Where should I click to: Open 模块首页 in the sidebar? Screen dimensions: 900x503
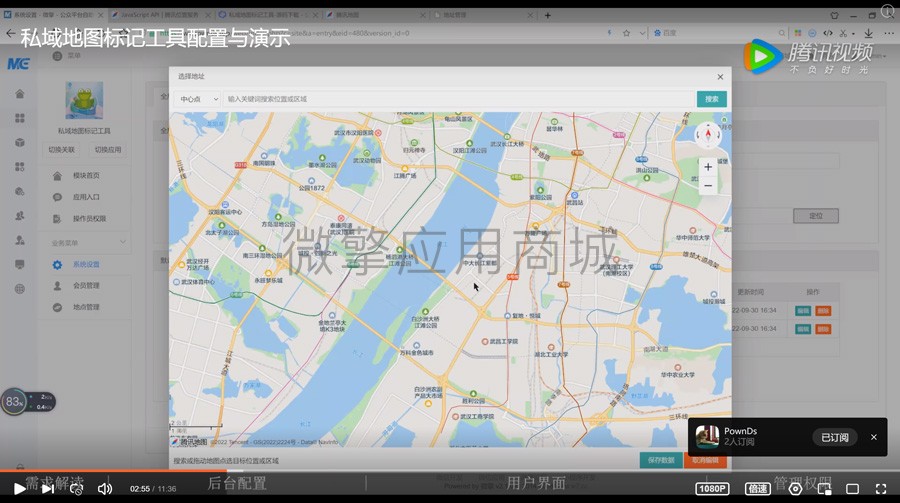86,176
